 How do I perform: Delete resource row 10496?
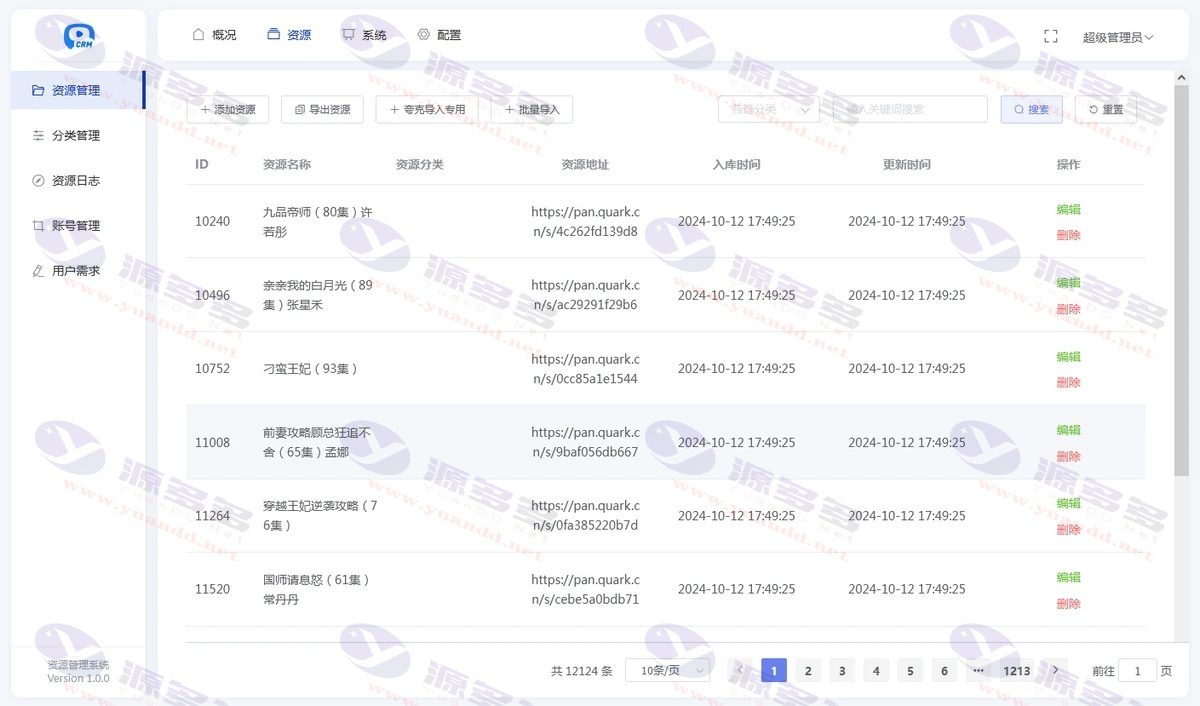tap(1068, 309)
